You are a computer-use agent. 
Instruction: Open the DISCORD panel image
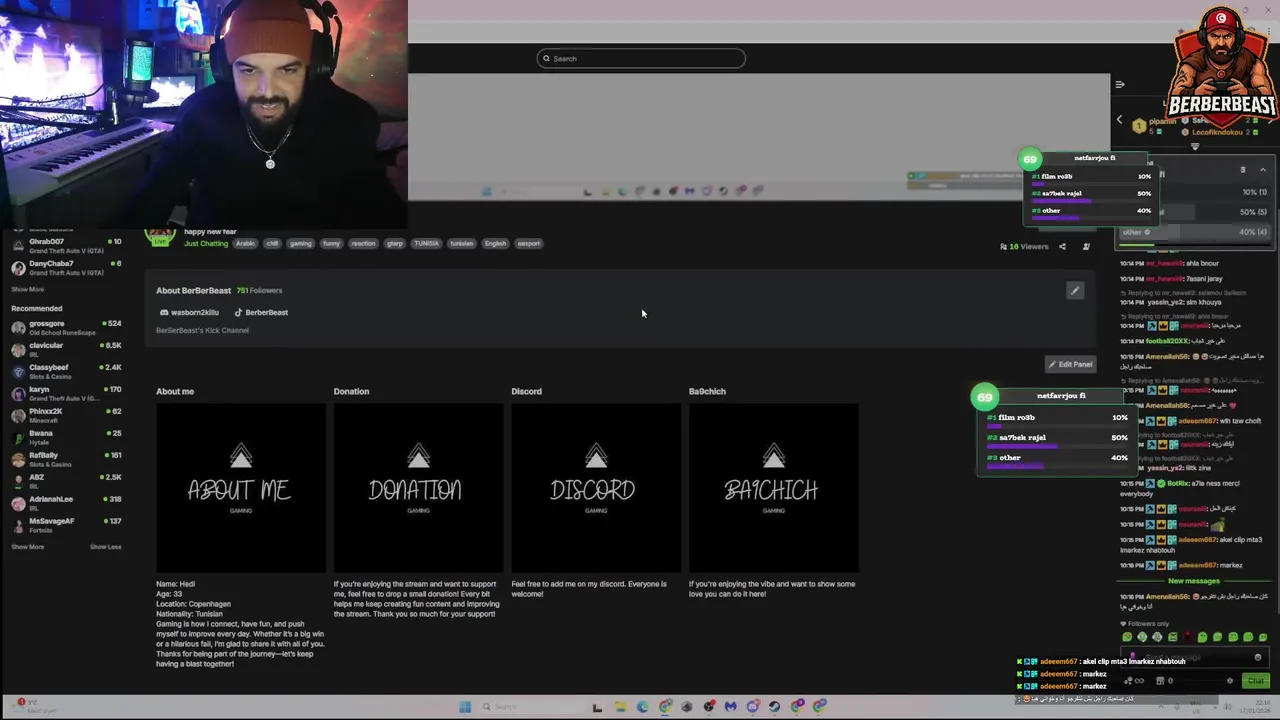(x=596, y=488)
